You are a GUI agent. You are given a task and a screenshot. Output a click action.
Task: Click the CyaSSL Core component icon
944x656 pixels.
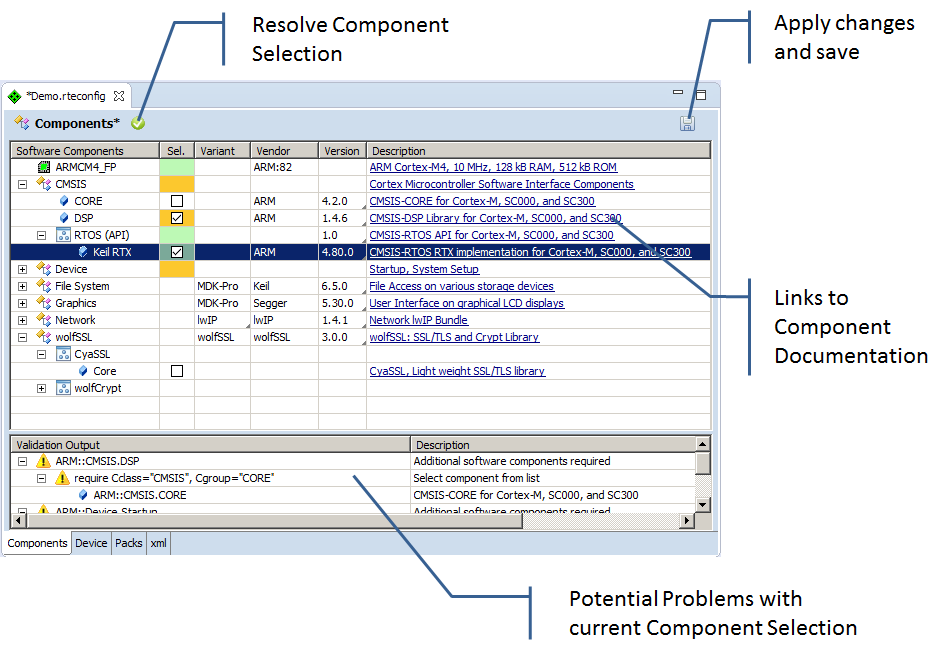coord(83,371)
